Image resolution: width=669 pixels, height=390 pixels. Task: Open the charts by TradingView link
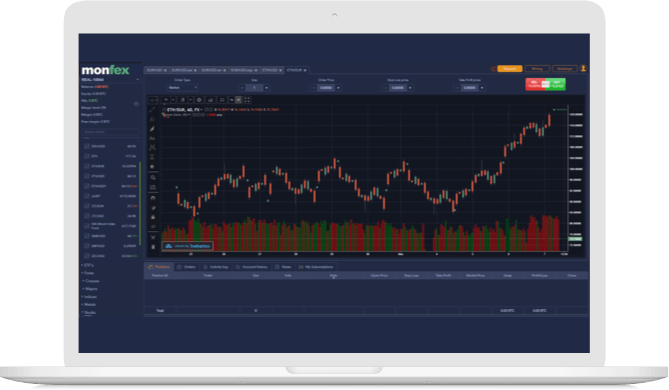pos(187,246)
